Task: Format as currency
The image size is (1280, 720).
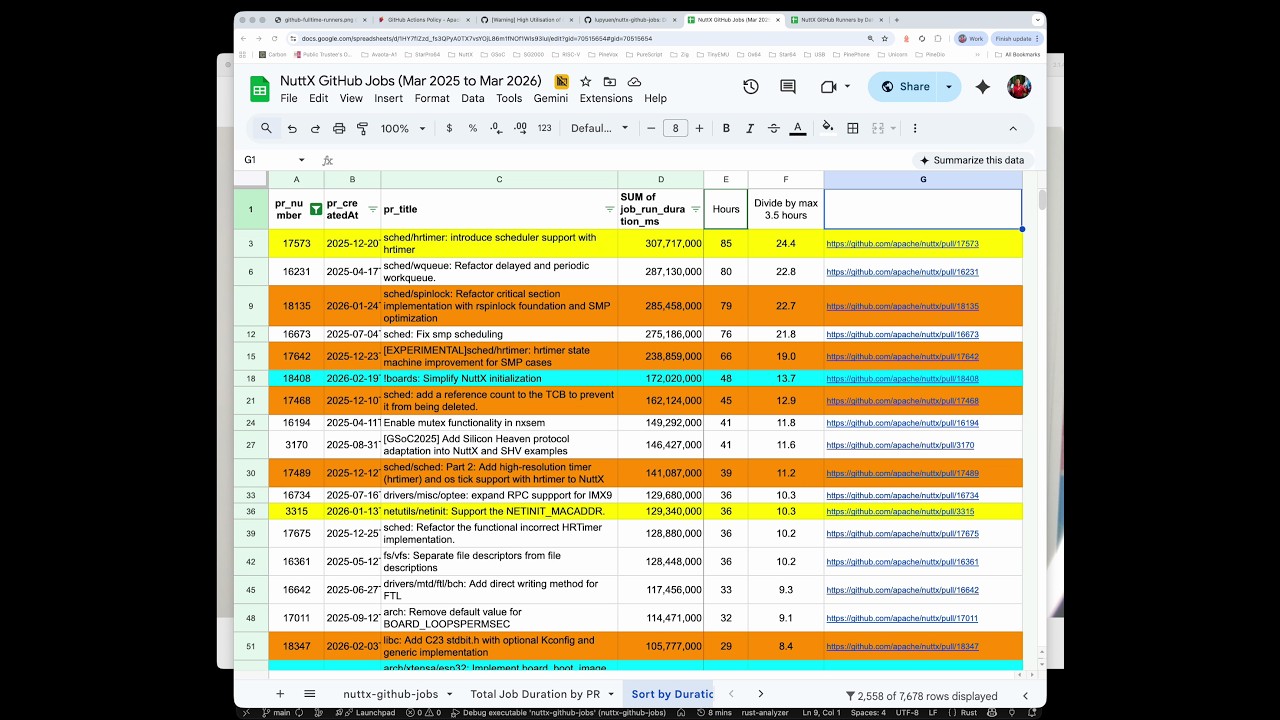Action: (x=449, y=128)
